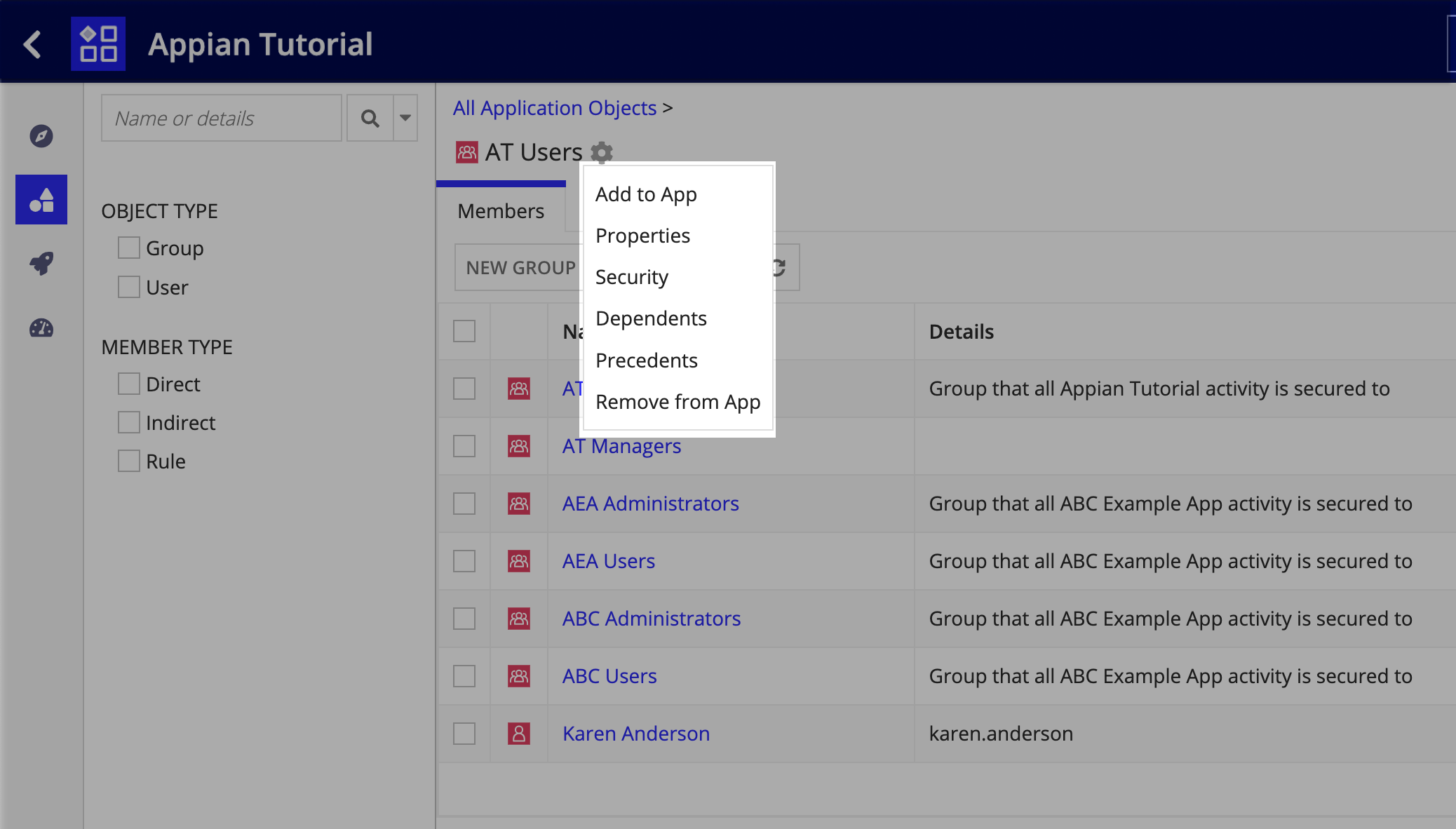Click the group icon in ABC Users row

(x=519, y=676)
